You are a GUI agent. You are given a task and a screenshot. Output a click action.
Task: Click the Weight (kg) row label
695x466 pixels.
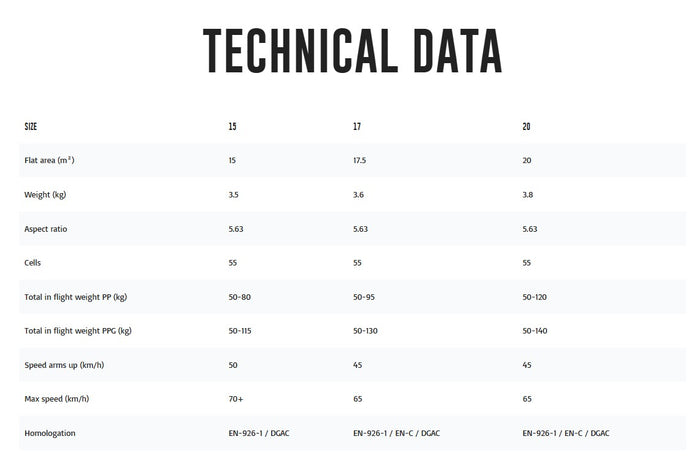pos(45,195)
